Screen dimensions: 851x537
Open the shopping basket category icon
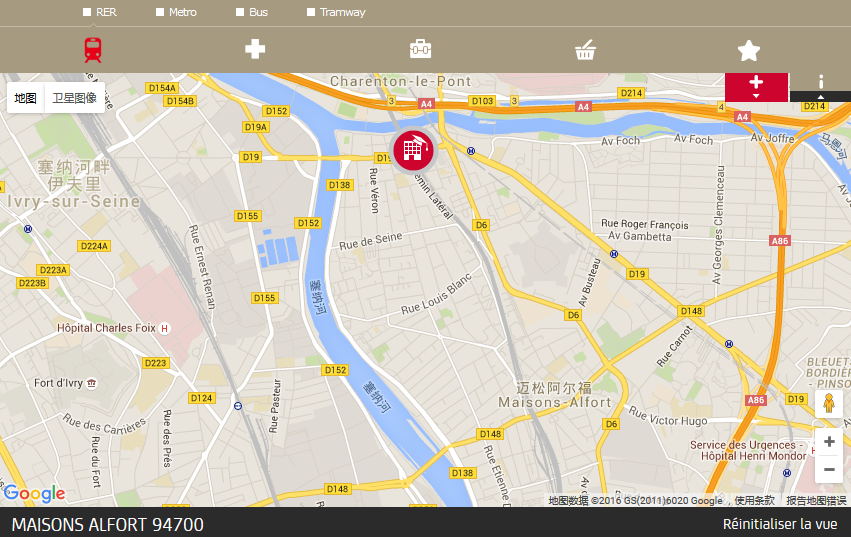(x=585, y=49)
